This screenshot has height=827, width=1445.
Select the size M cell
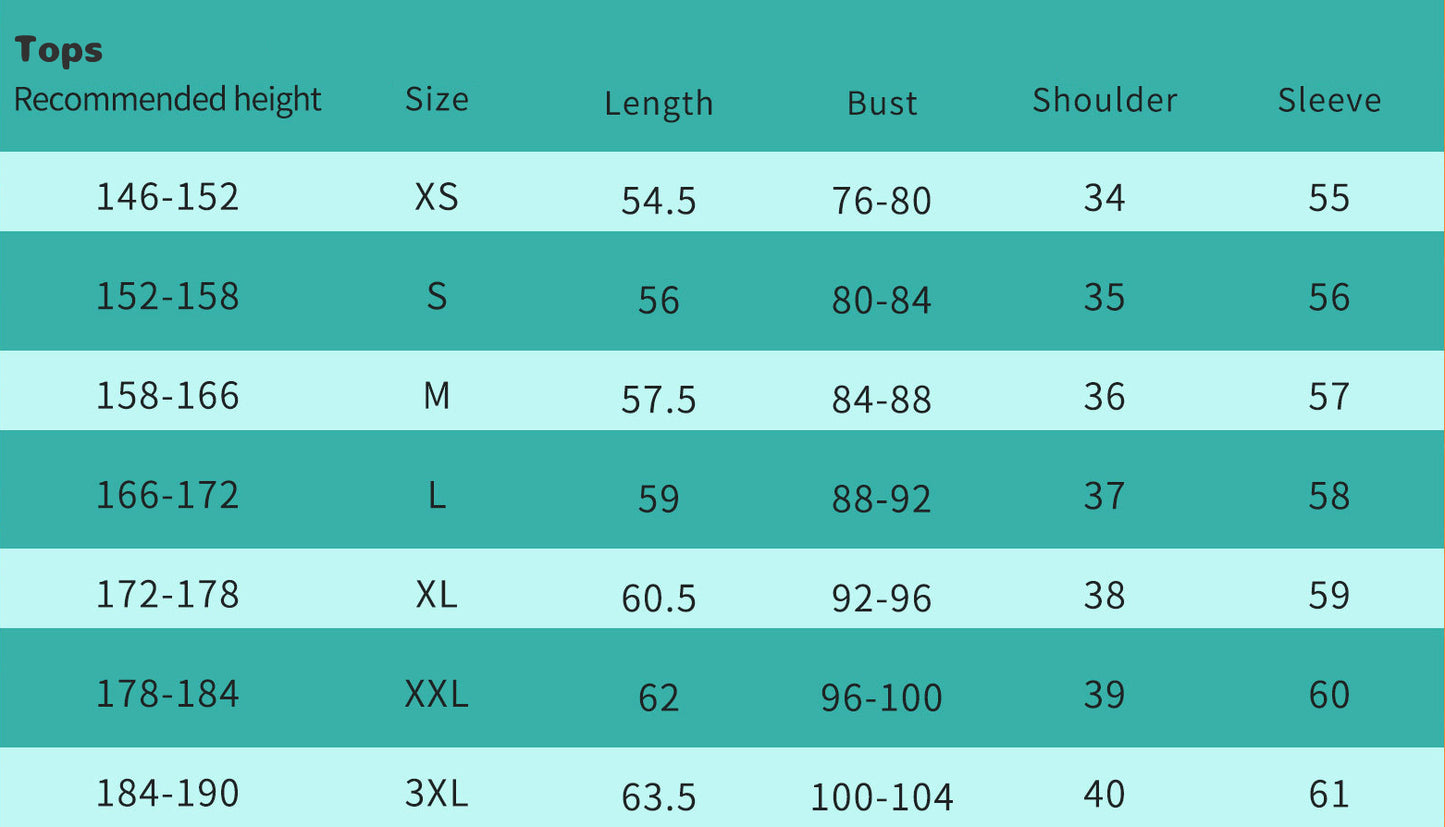tap(436, 396)
